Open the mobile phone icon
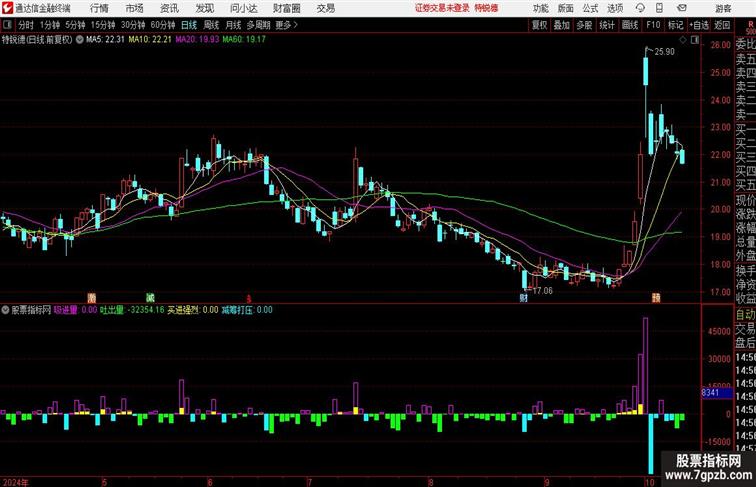The width and height of the screenshot is (756, 487). (x=659, y=8)
